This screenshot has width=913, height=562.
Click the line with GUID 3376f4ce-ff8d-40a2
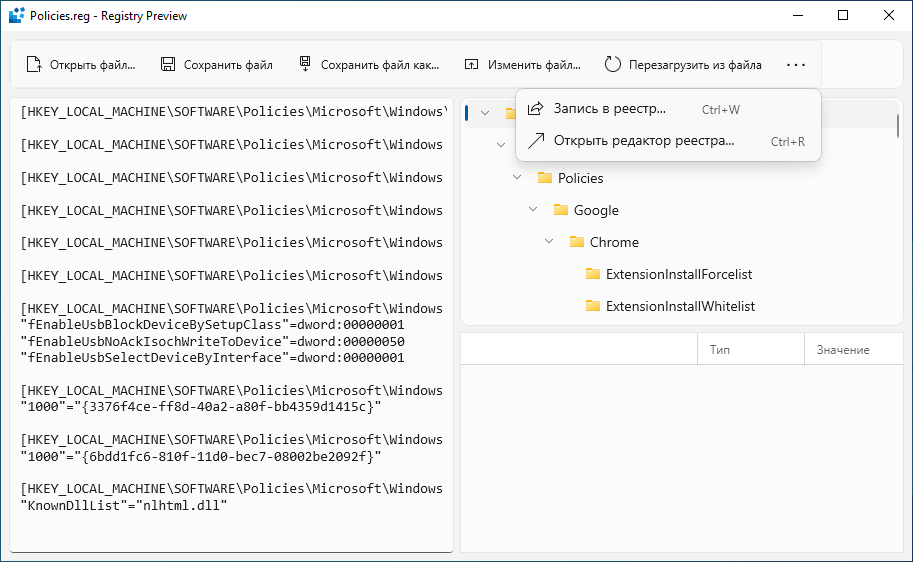pyautogui.click(x=201, y=407)
